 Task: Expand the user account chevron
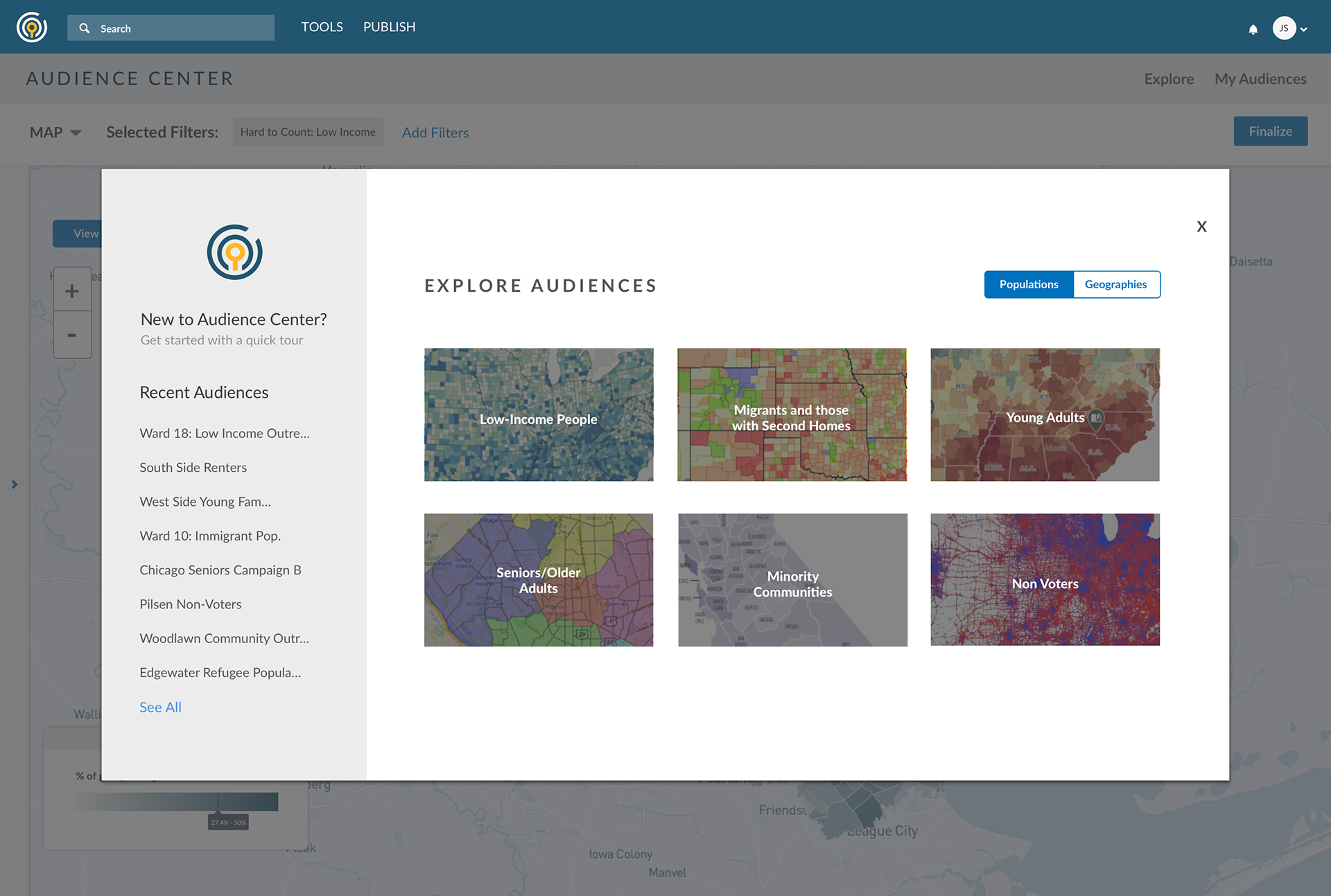click(1304, 29)
